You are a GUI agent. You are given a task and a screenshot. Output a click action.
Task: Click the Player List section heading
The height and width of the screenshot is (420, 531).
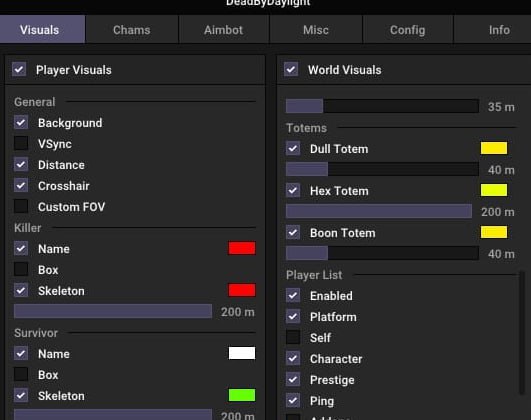314,275
